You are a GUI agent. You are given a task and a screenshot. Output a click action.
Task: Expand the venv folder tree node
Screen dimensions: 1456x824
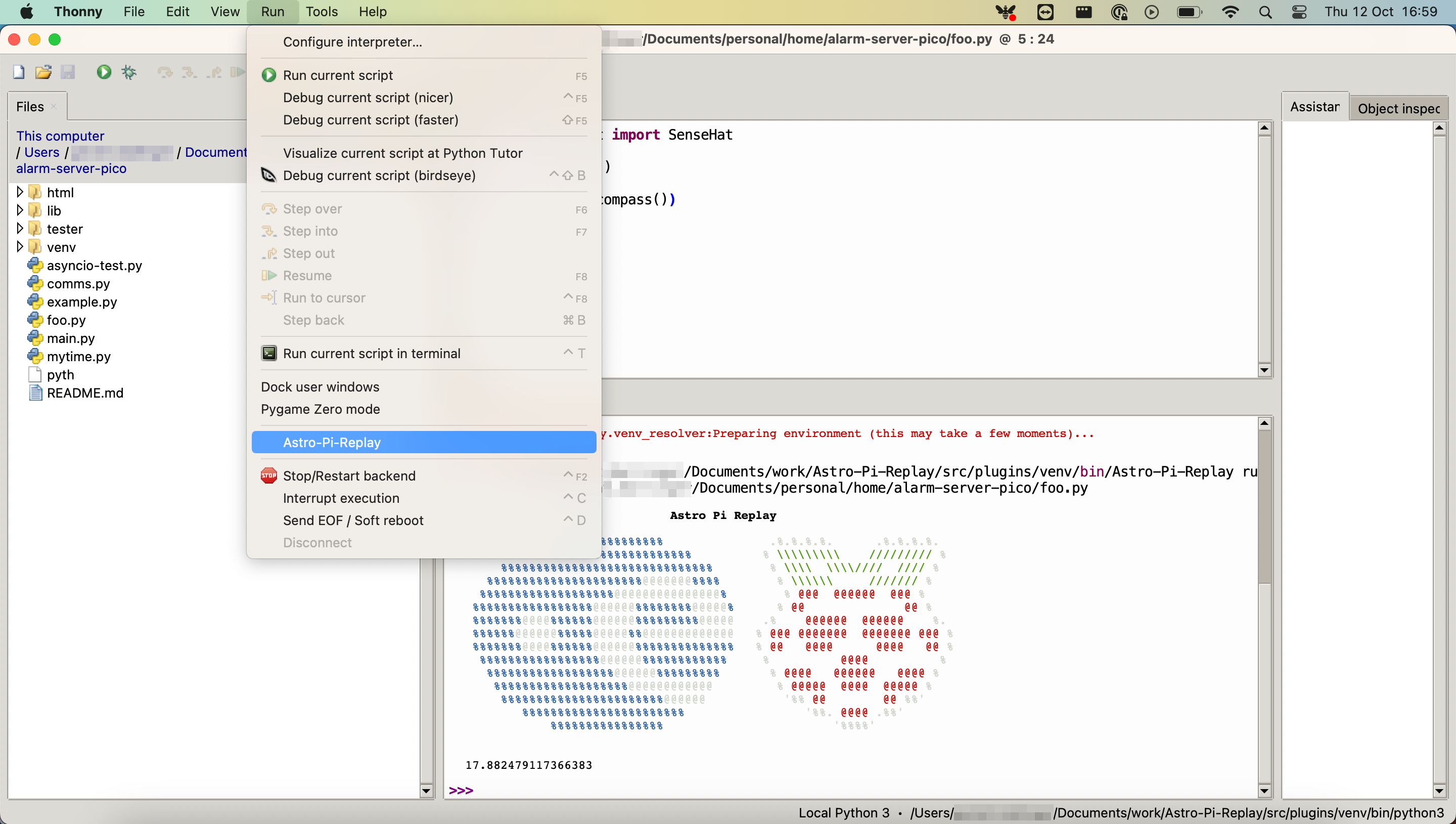point(20,247)
